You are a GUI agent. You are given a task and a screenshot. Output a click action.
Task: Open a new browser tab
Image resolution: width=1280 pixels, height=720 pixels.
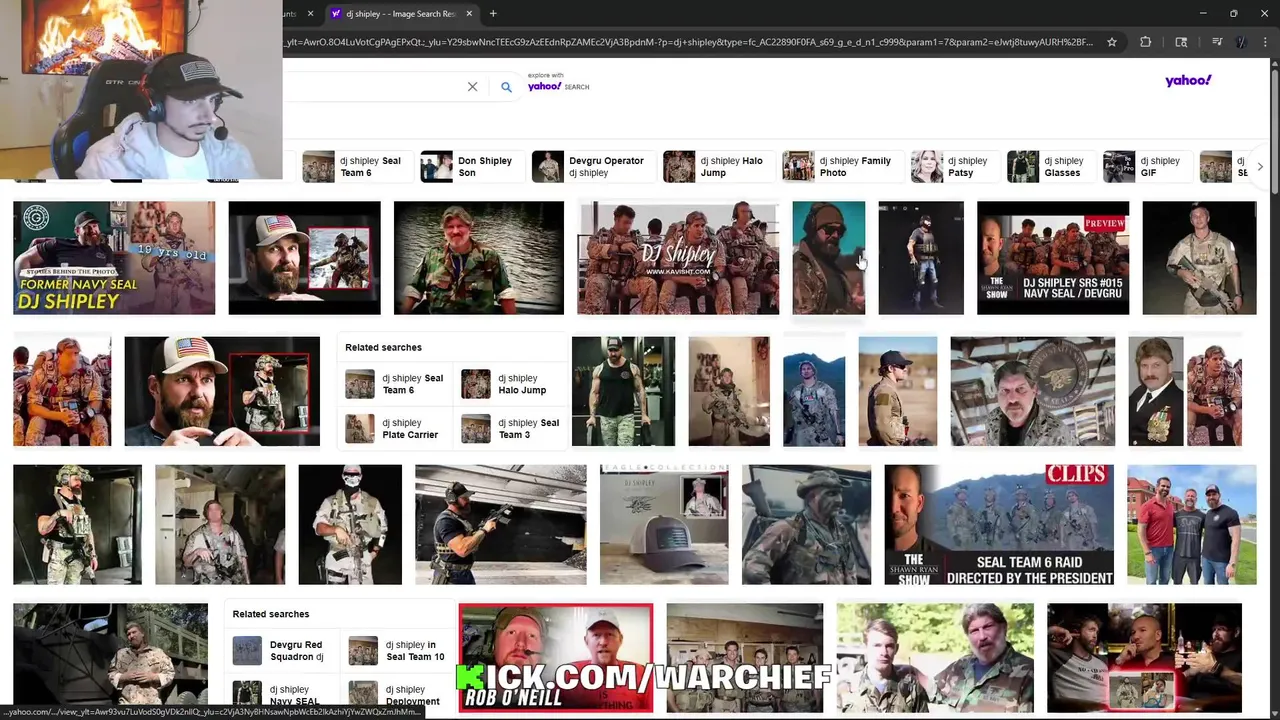click(x=493, y=14)
